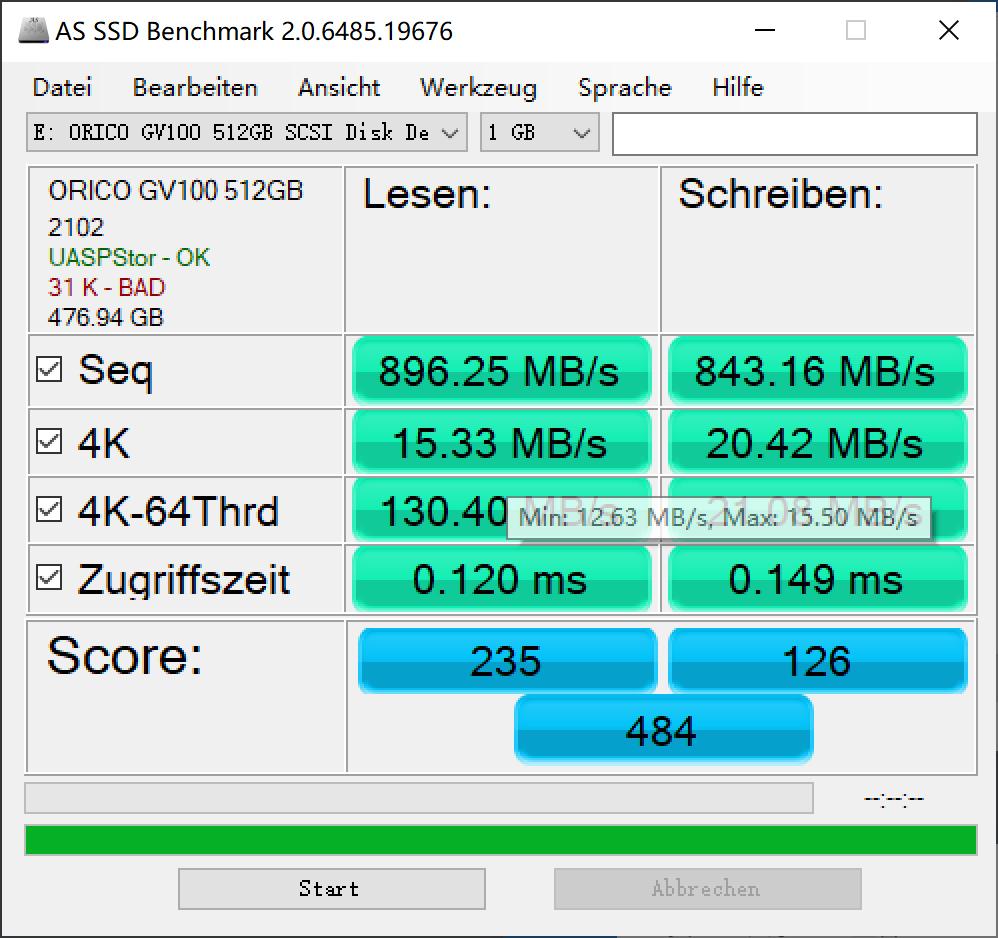
Task: Click the AS SSD Benchmark app icon
Action: click(33, 31)
